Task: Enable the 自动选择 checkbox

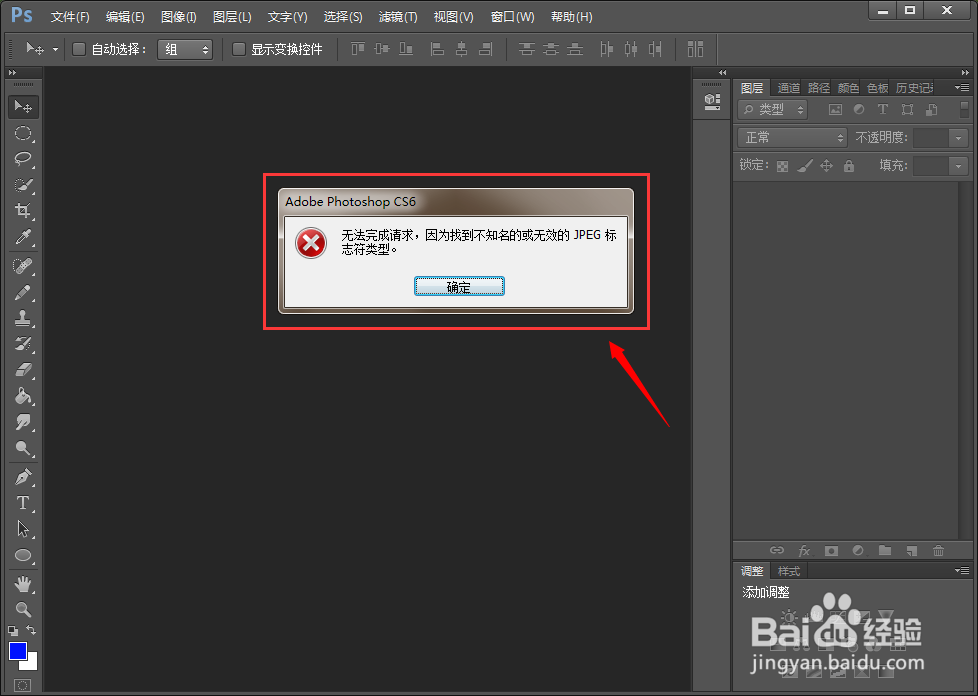Action: click(79, 49)
